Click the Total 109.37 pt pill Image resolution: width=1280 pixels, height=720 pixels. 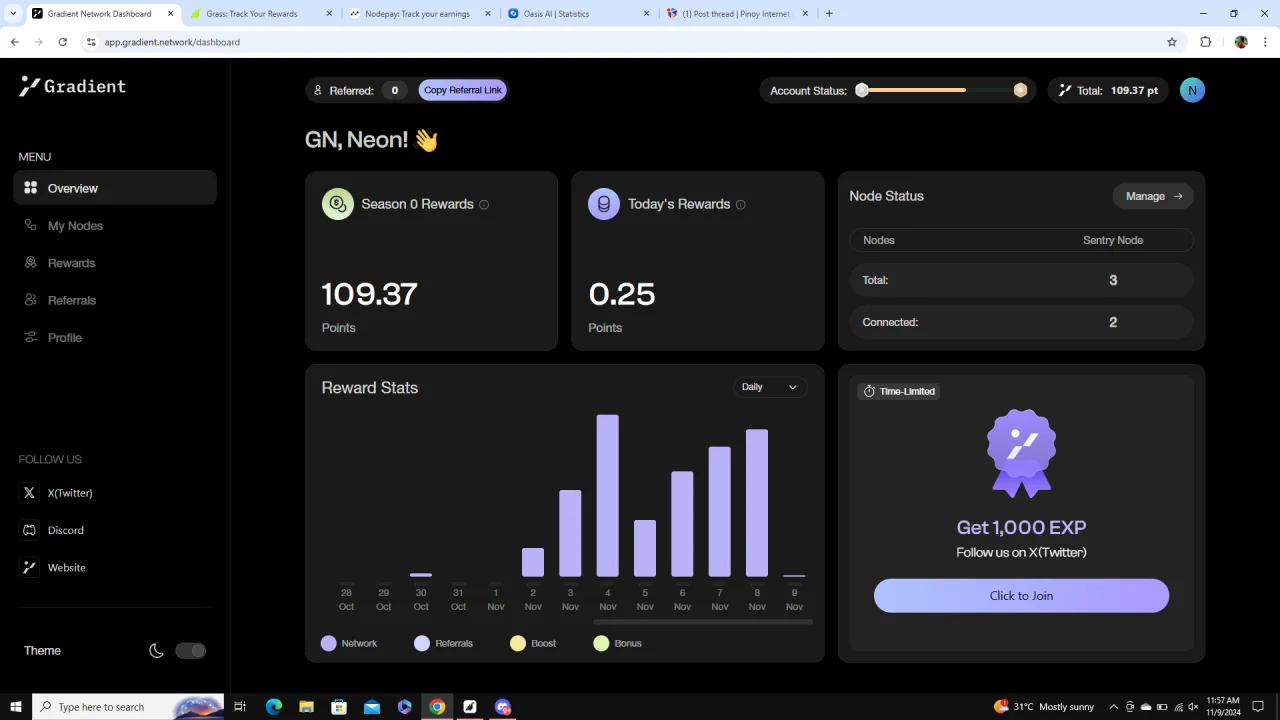(1108, 90)
